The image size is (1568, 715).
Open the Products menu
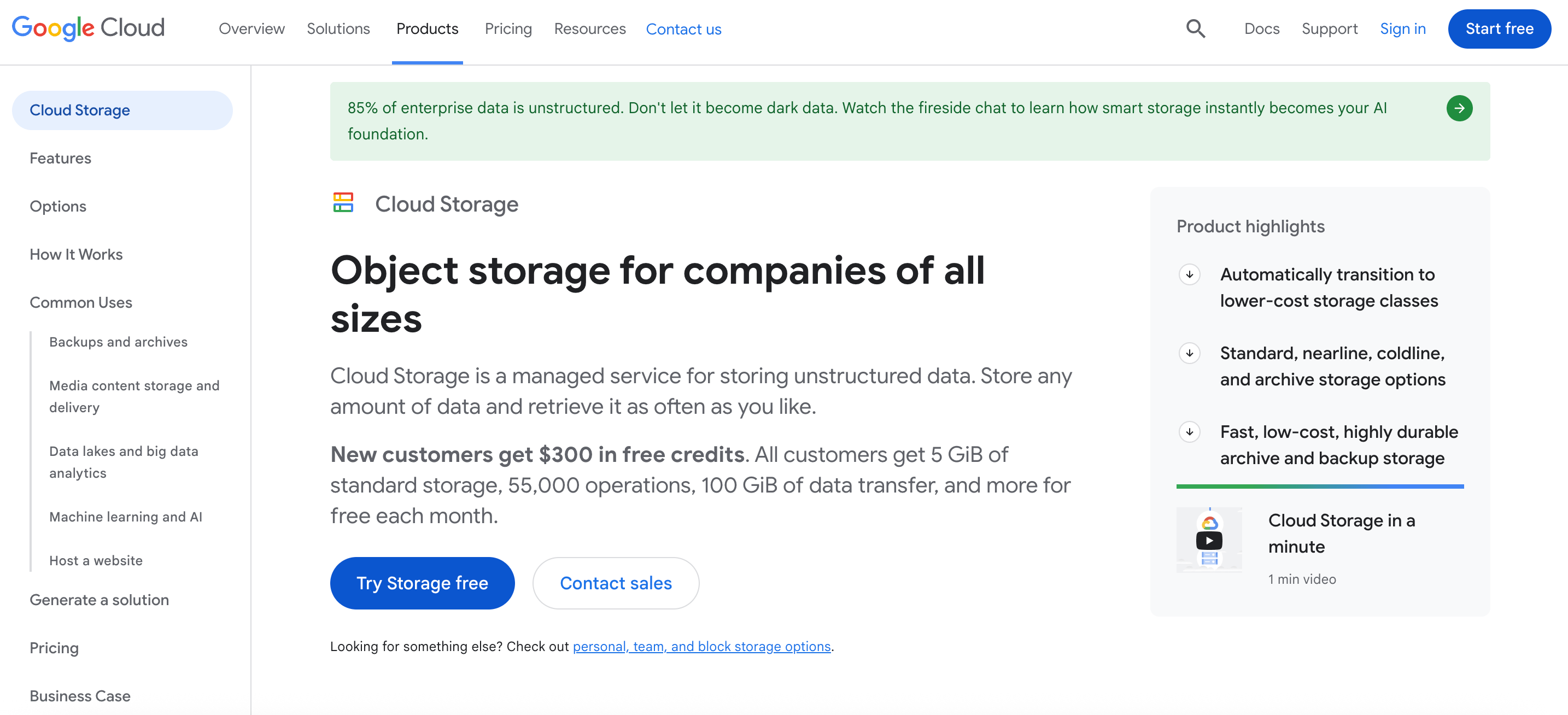tap(426, 28)
